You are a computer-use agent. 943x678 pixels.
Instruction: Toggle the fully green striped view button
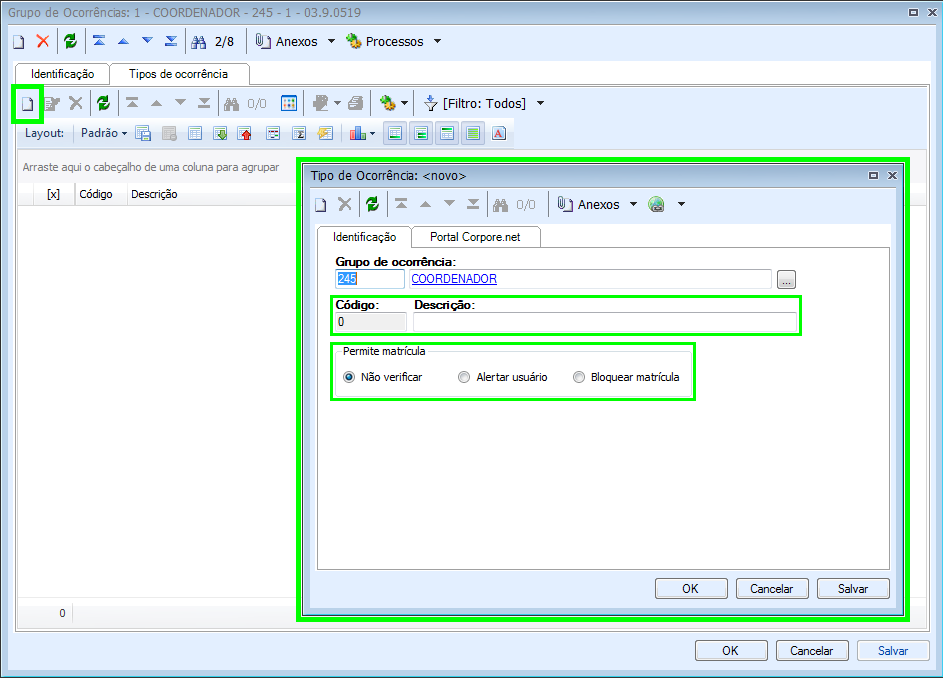[x=473, y=134]
